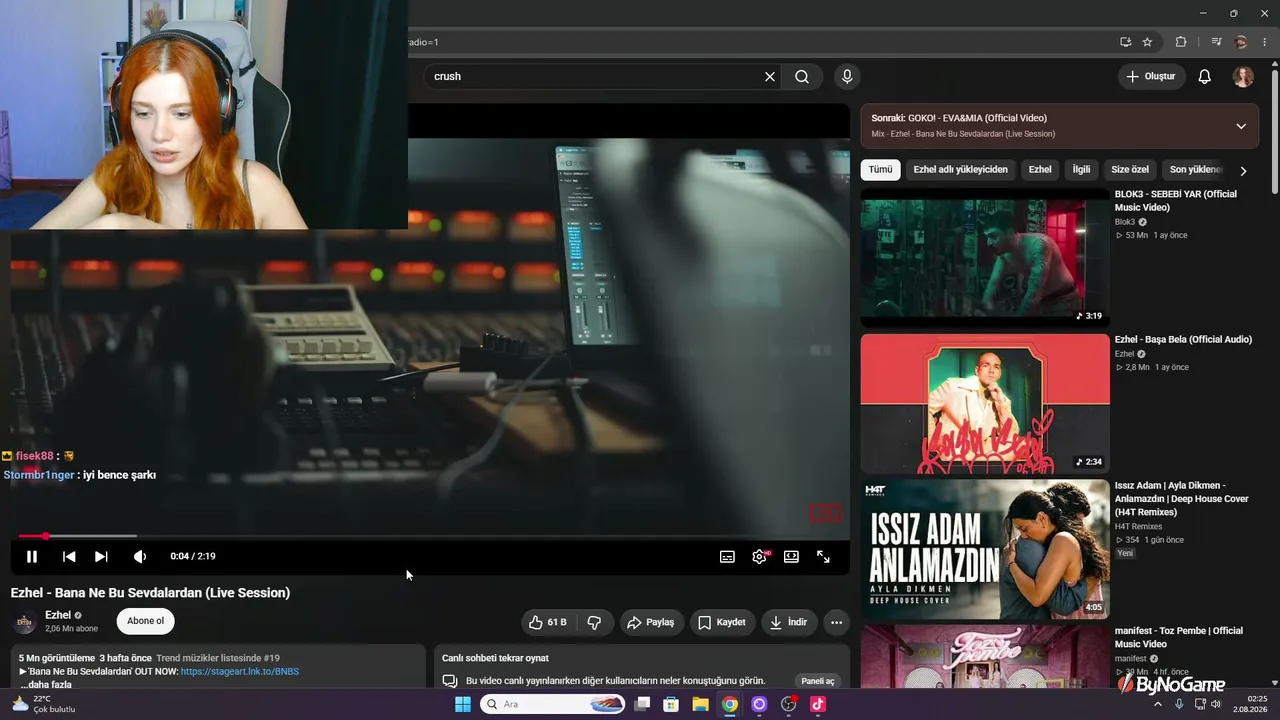Select the İlgili filter chip
Image resolution: width=1280 pixels, height=720 pixels.
click(x=1081, y=170)
